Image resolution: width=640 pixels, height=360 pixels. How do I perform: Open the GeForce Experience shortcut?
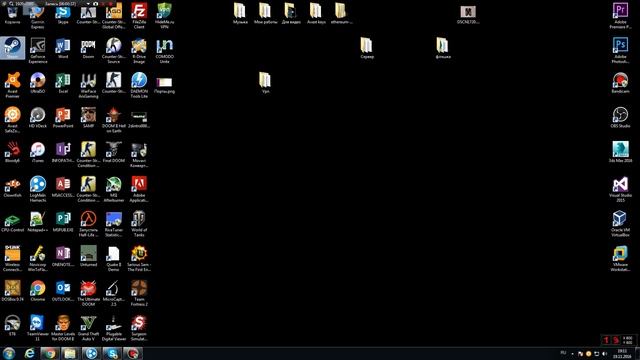pos(38,50)
